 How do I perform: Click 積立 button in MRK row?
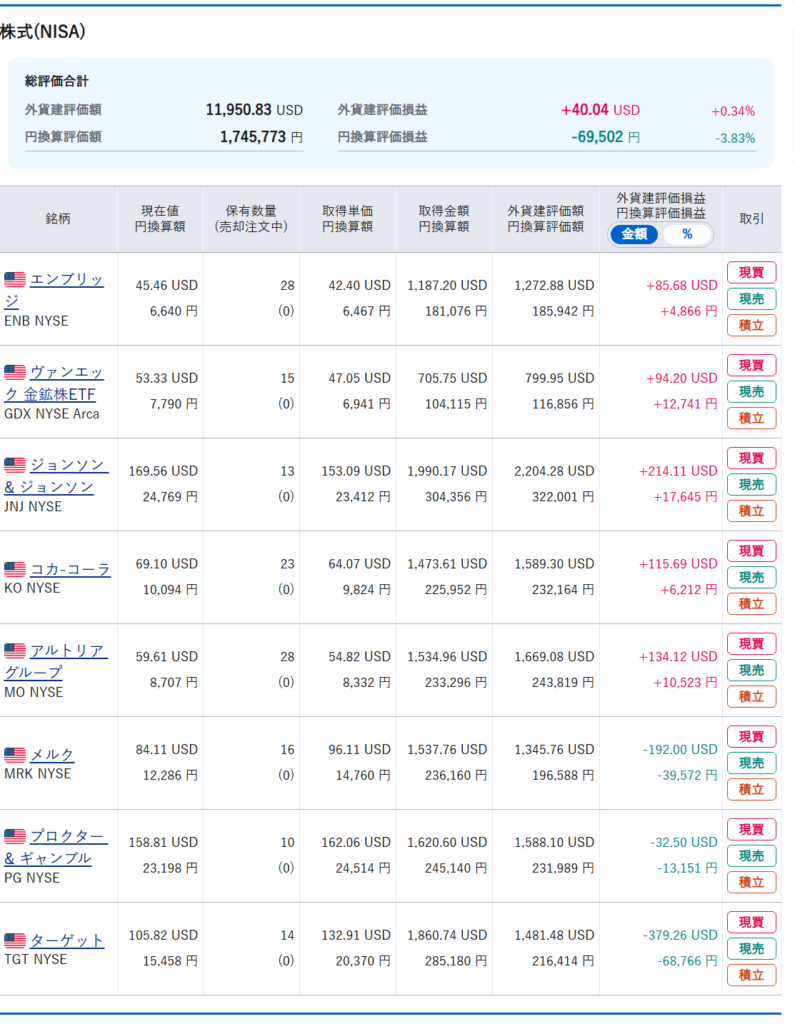coord(751,789)
